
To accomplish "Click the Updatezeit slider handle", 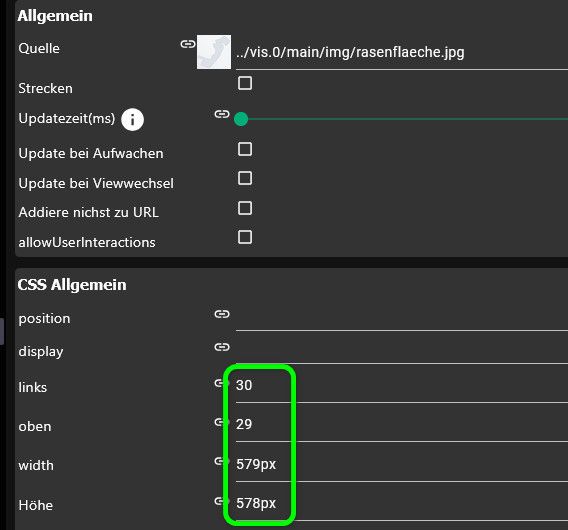I will click(x=241, y=119).
